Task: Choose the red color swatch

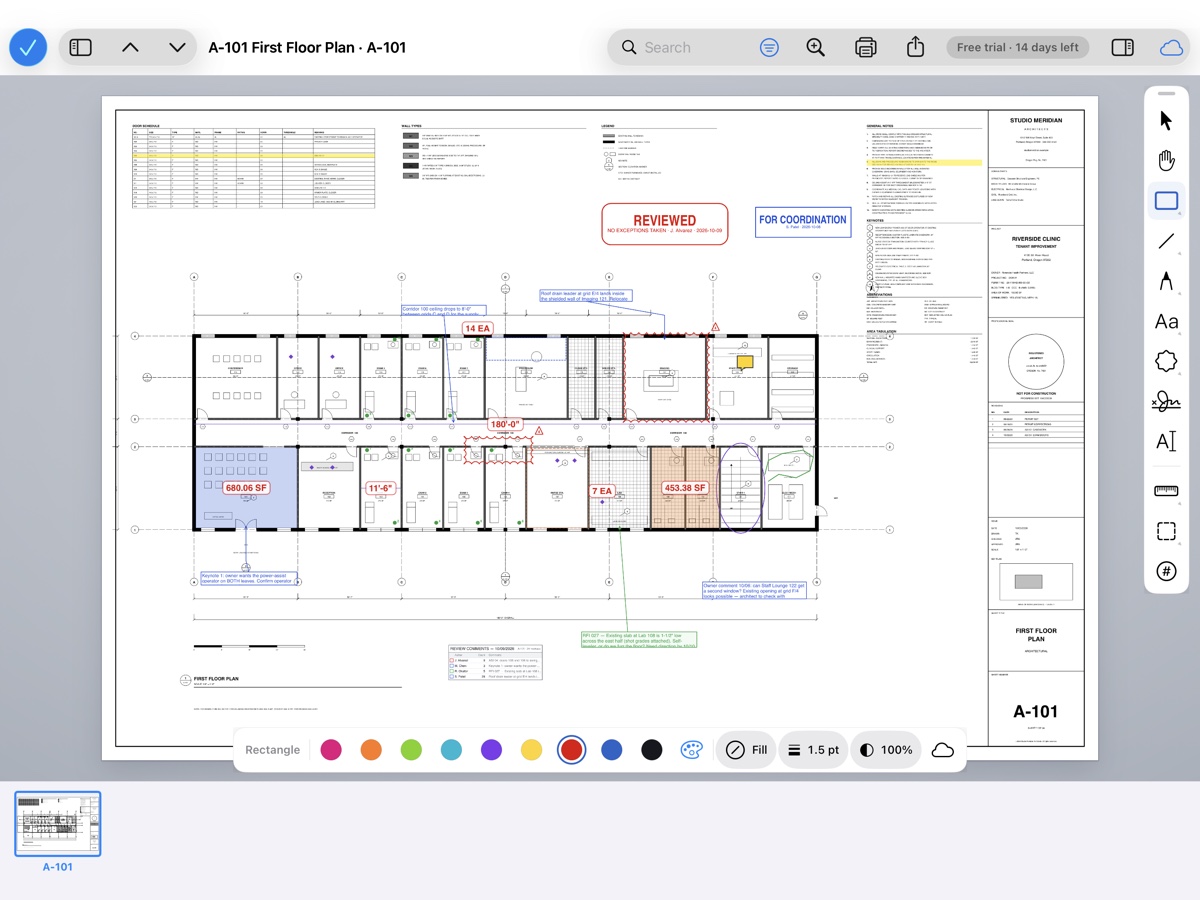Action: (571, 750)
